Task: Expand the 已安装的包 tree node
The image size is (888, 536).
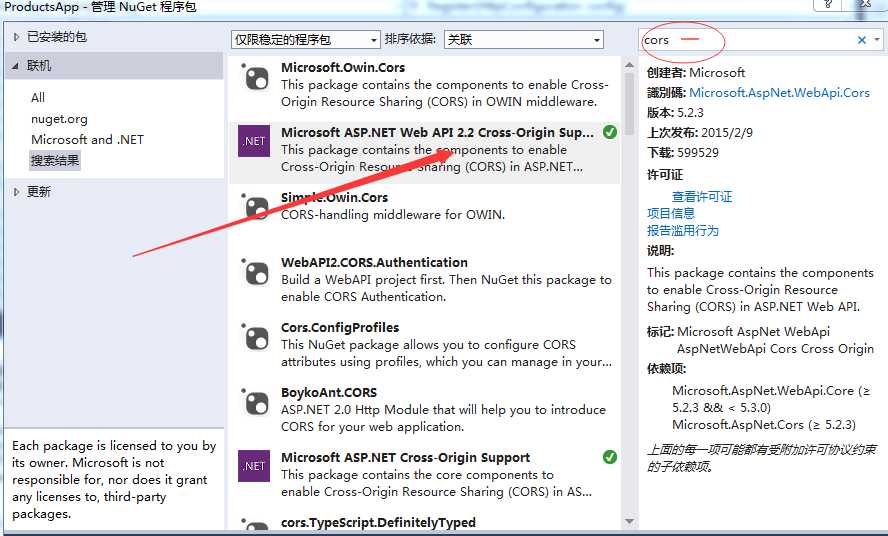Action: pyautogui.click(x=16, y=37)
